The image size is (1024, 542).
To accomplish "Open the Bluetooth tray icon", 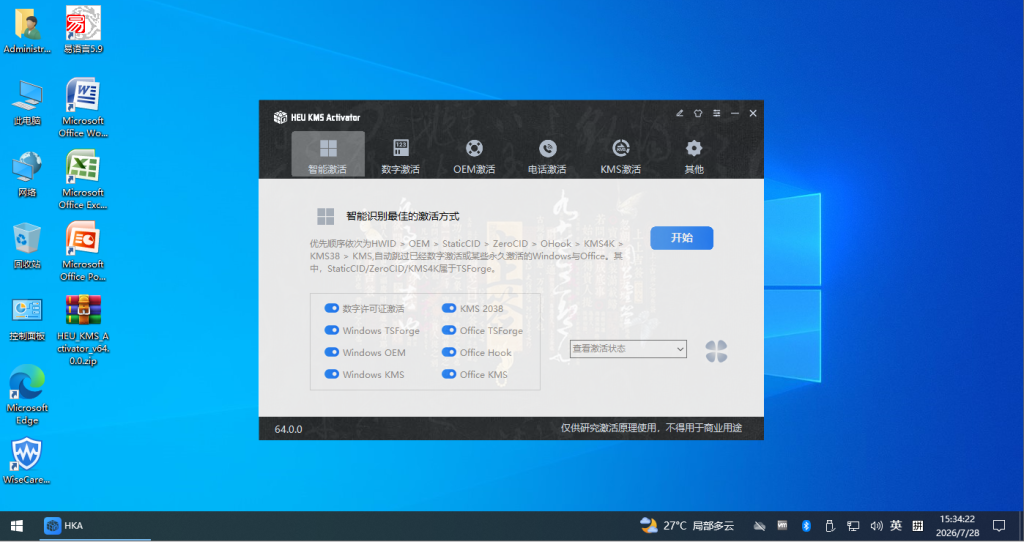I will 806,526.
